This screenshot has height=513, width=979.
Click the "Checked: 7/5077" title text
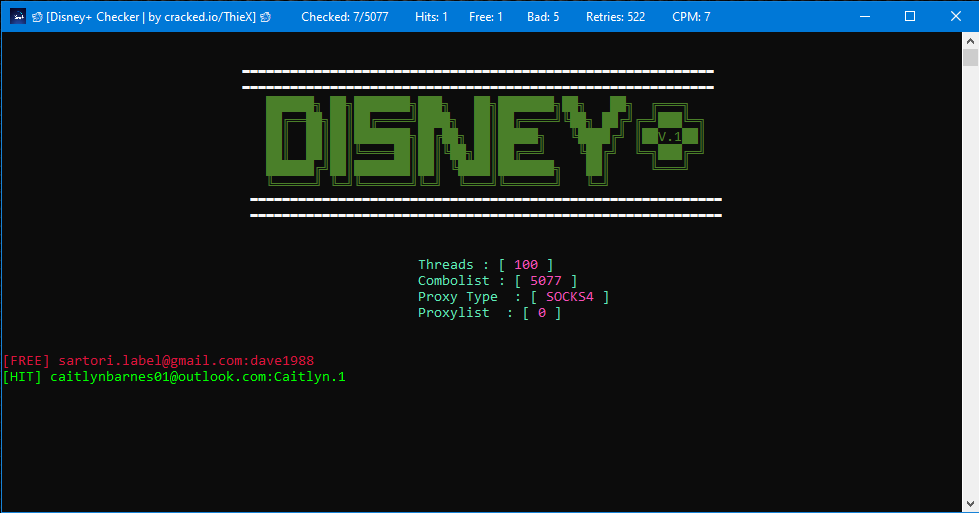tap(345, 17)
